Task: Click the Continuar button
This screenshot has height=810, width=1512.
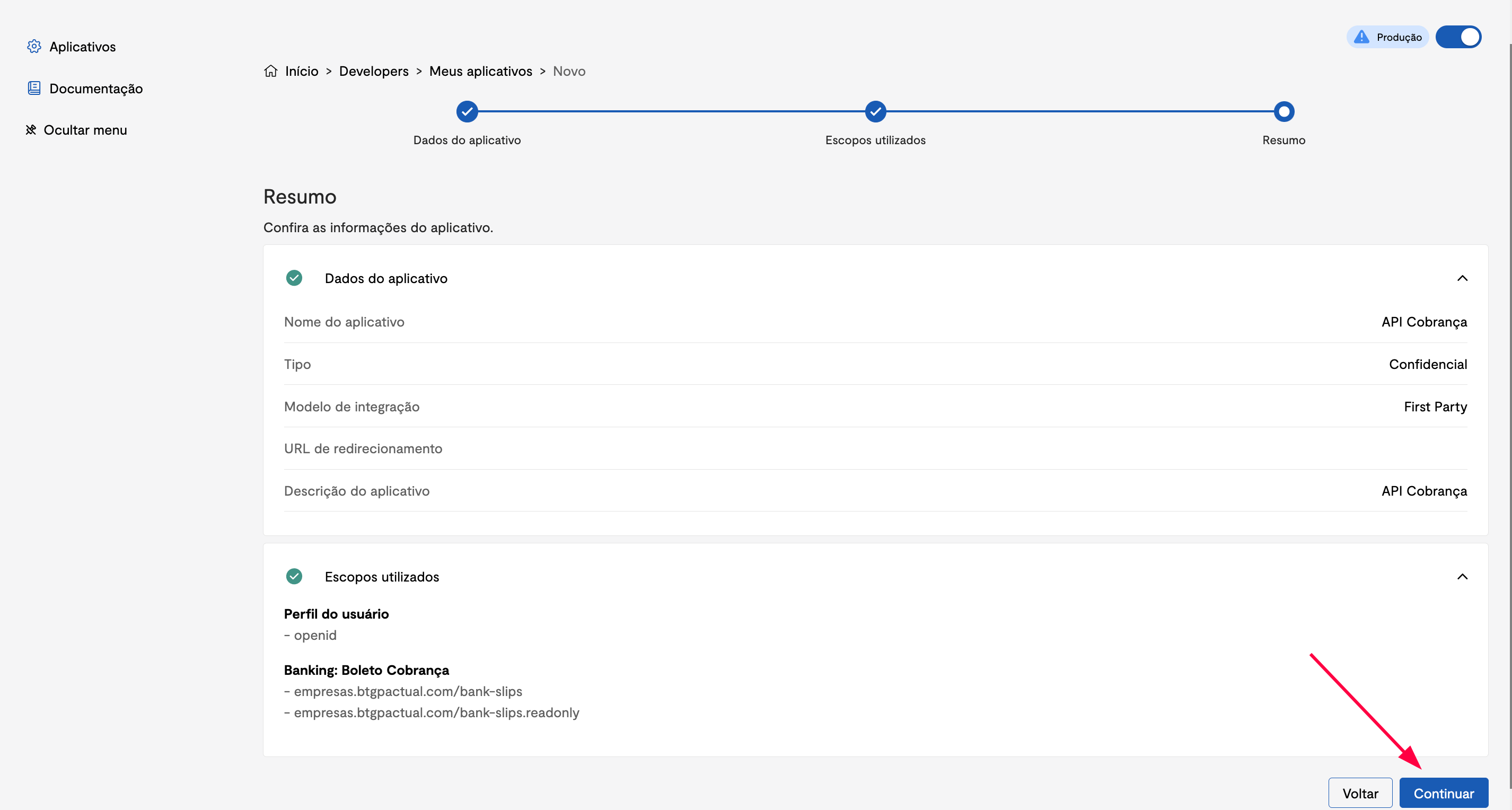Action: 1444,793
